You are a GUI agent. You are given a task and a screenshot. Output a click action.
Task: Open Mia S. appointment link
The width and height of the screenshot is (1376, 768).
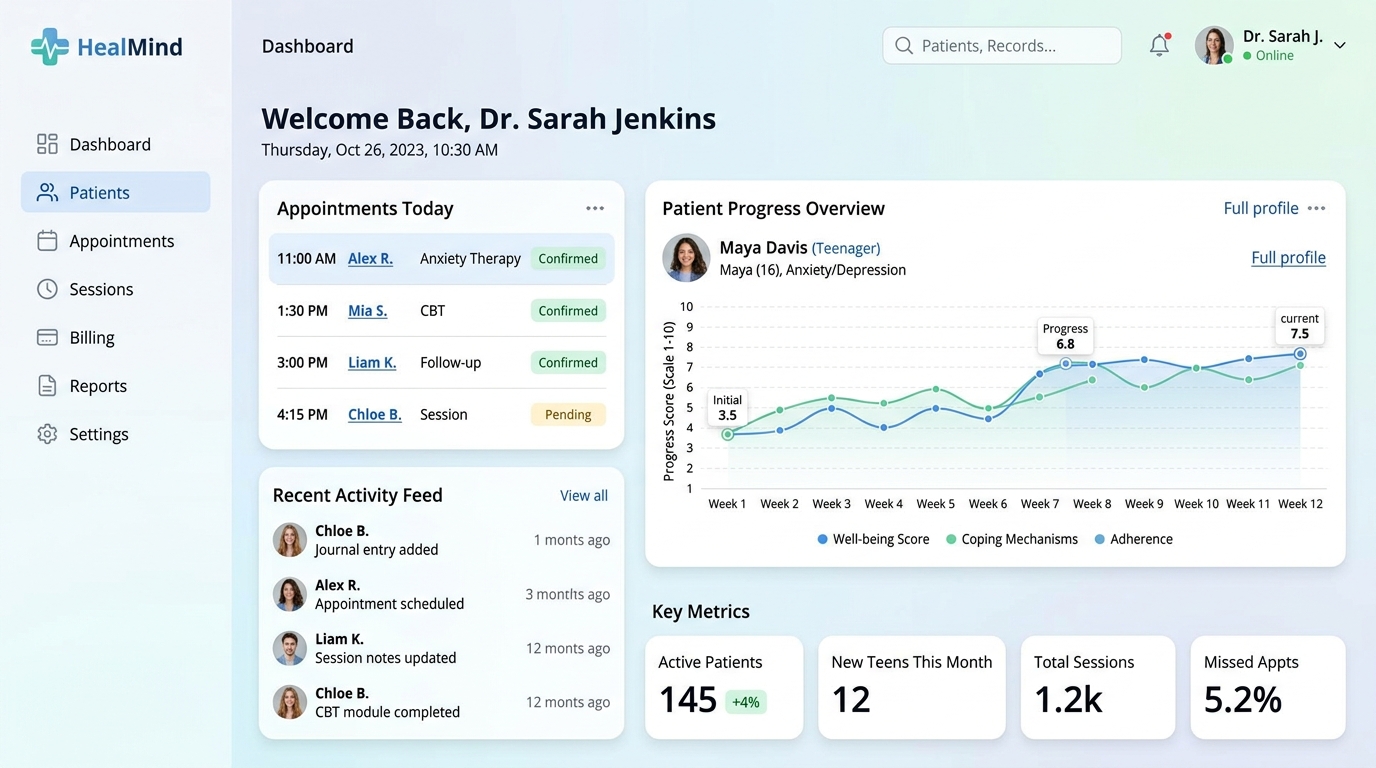[x=367, y=310]
